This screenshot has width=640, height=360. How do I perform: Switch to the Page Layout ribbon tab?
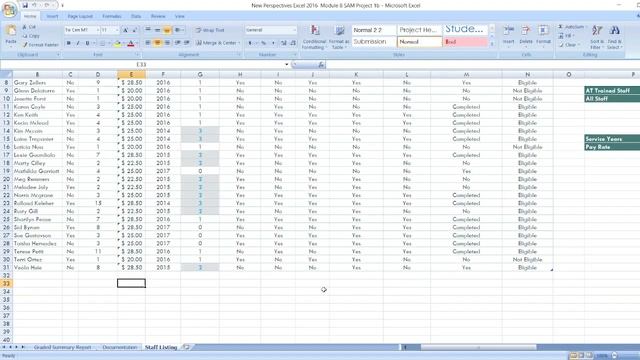click(x=80, y=16)
